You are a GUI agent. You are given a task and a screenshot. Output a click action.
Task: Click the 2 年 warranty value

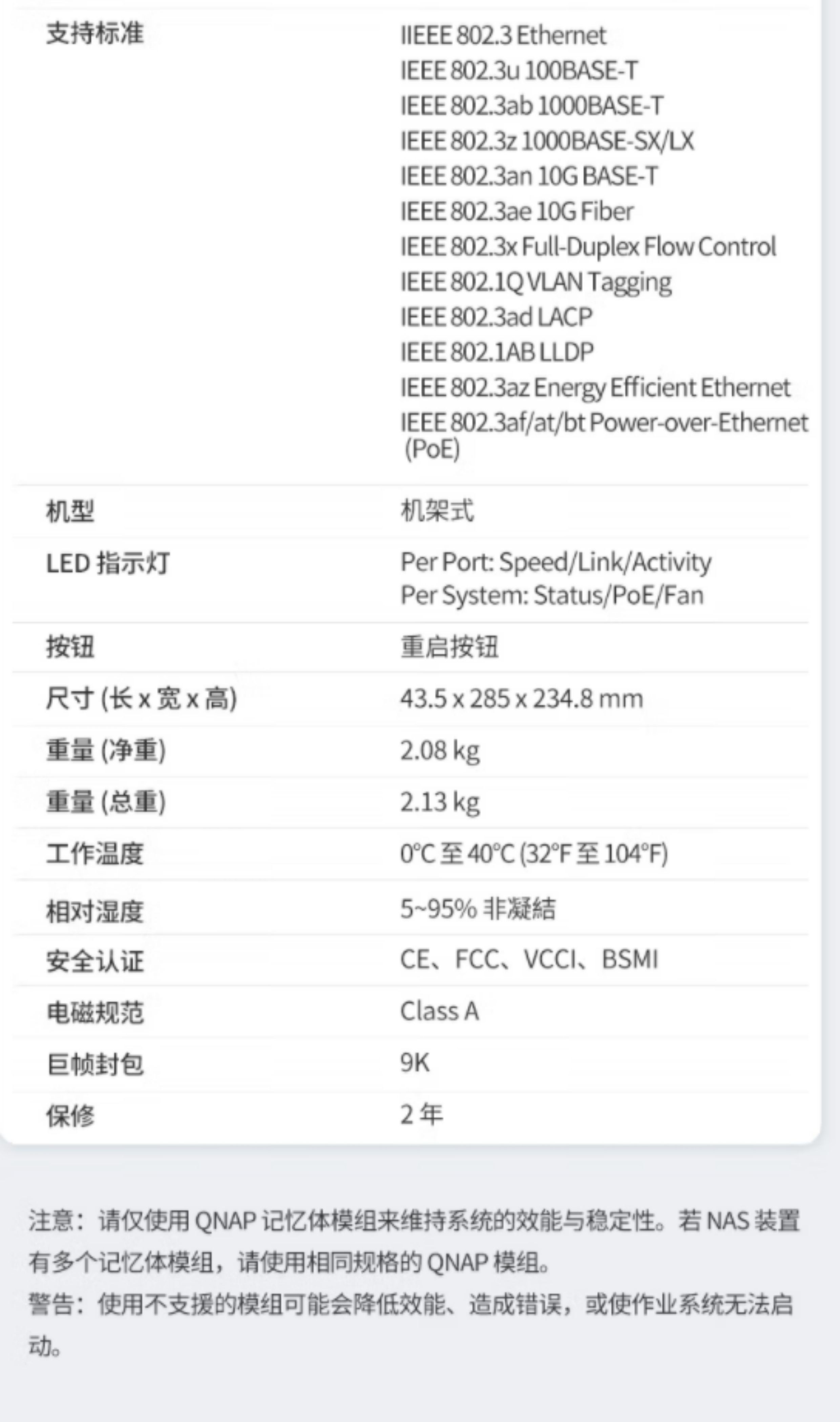pos(421,1115)
